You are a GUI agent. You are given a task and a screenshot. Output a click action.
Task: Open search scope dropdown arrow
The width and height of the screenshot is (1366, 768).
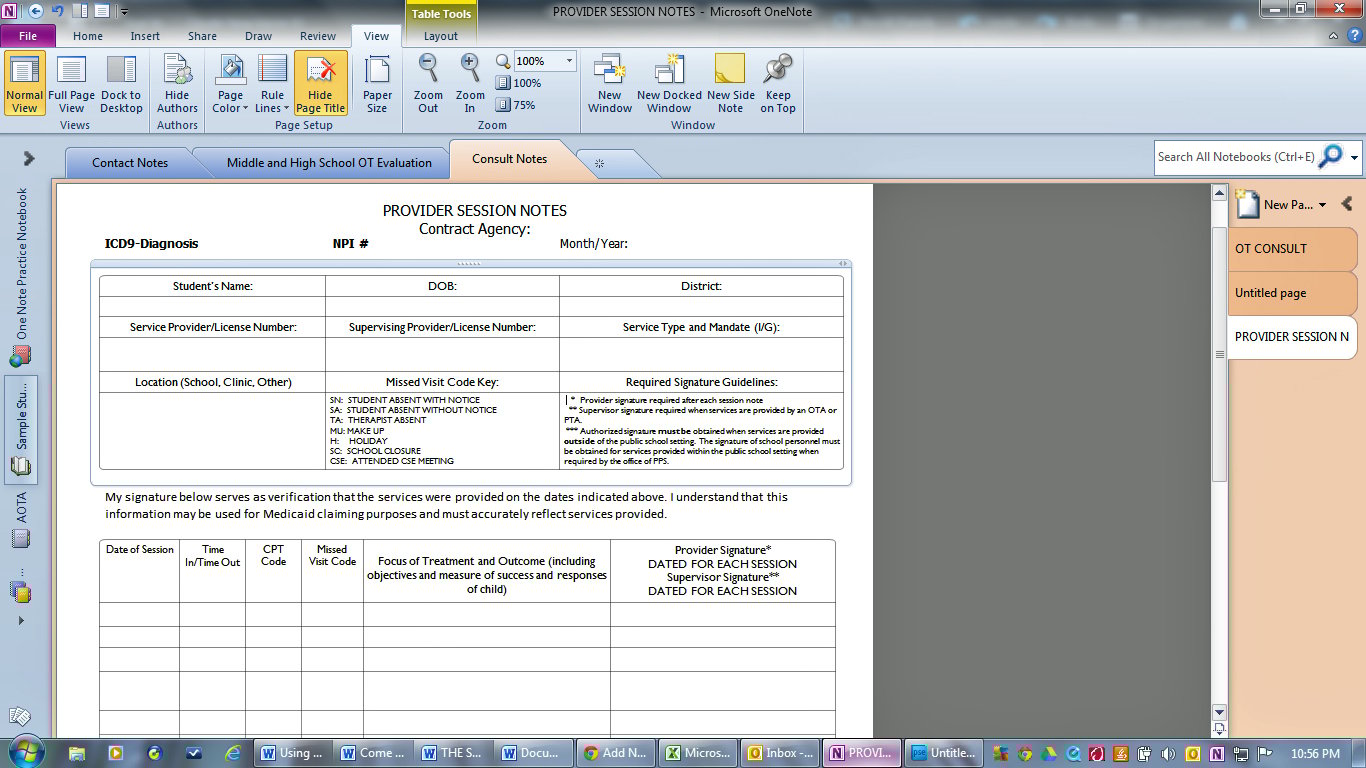(1355, 158)
